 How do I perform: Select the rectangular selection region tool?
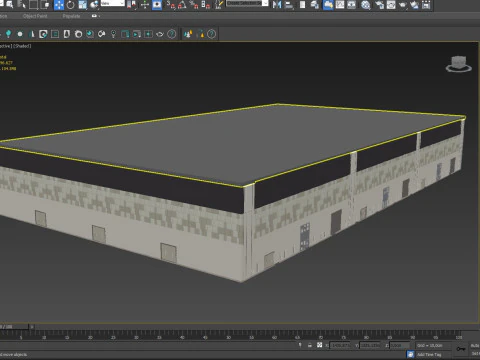pos(33,5)
